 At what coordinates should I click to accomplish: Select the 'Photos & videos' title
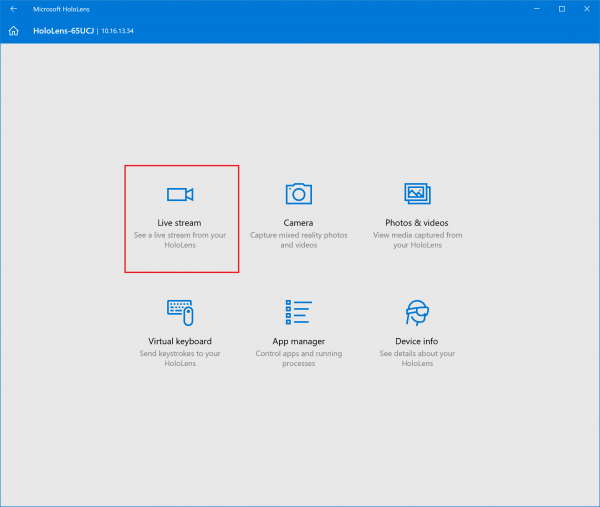[x=417, y=223]
